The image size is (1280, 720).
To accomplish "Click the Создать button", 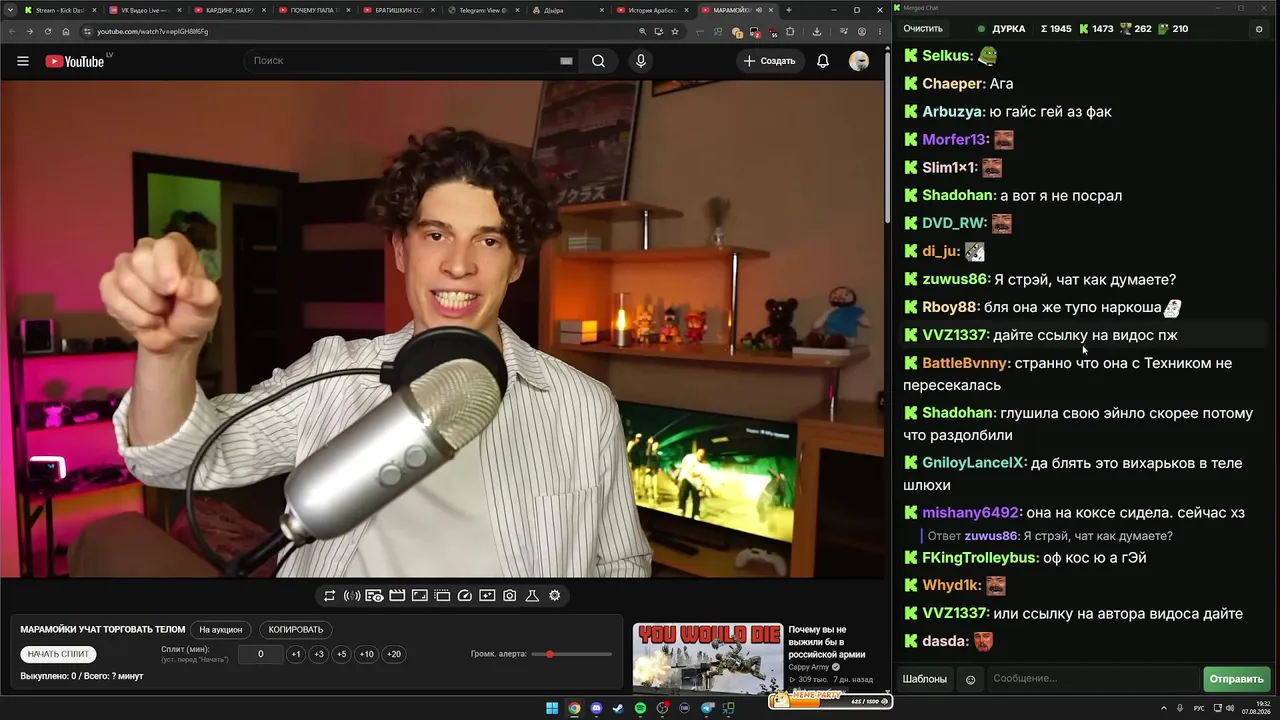I will (769, 61).
